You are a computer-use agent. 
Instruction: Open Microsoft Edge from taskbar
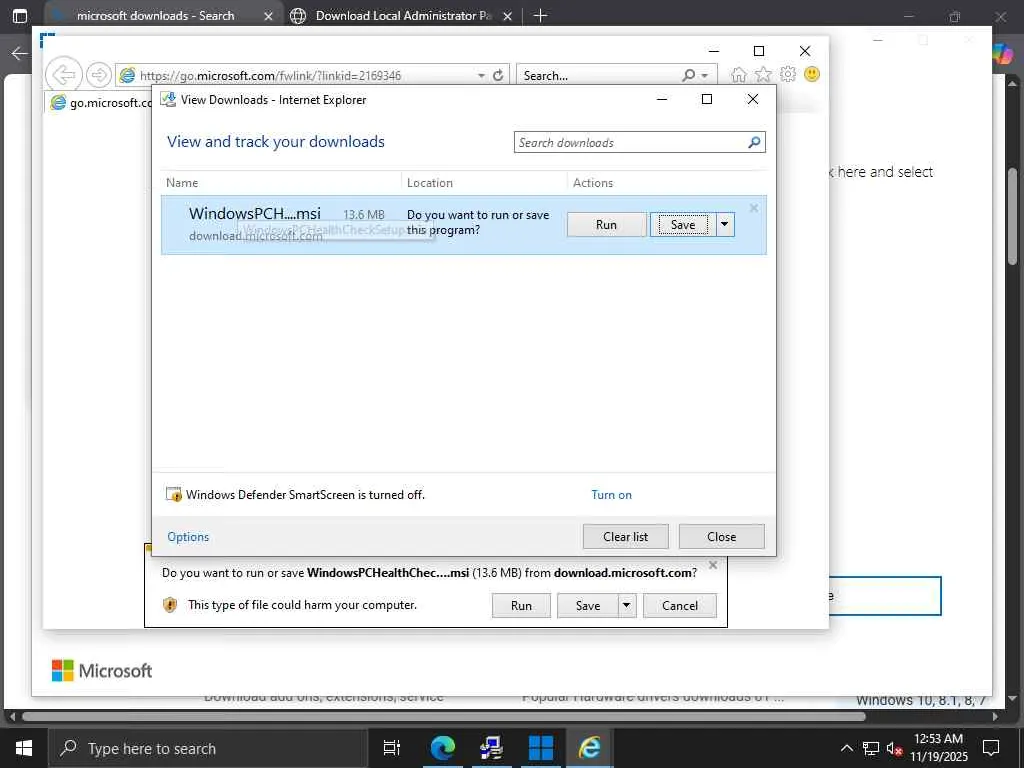(442, 748)
